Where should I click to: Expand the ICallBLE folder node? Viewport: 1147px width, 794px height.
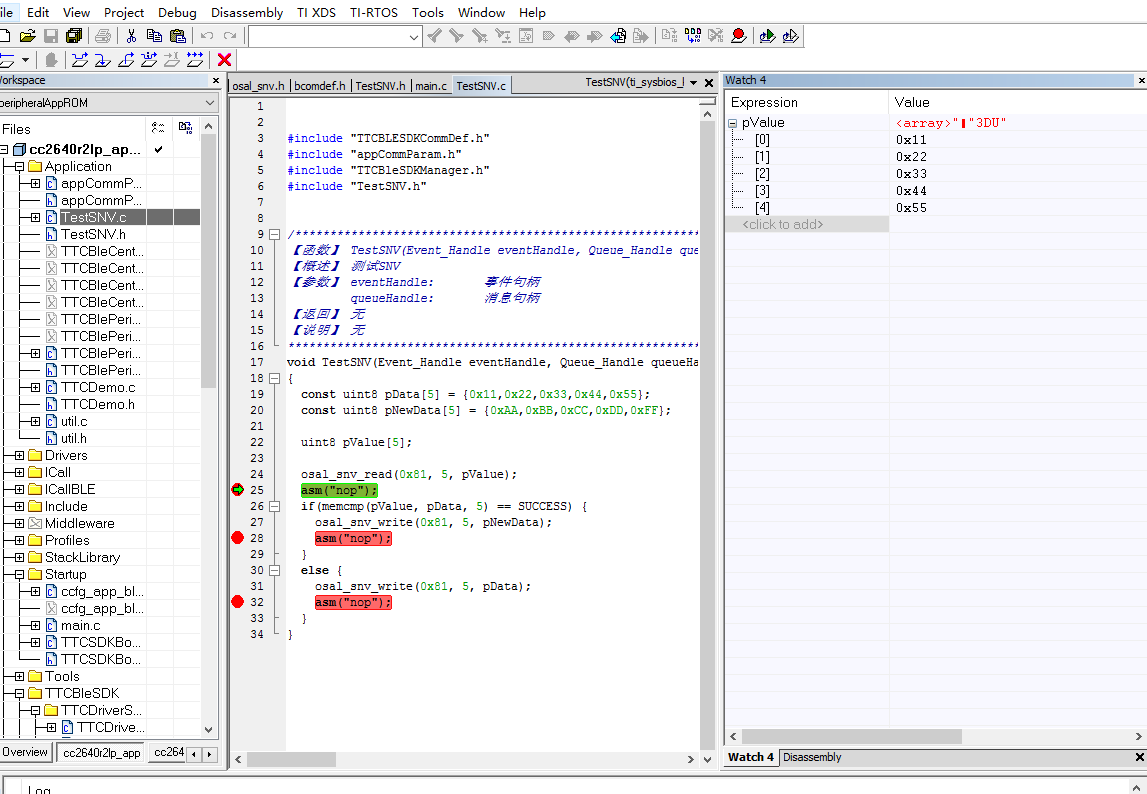pos(19,489)
